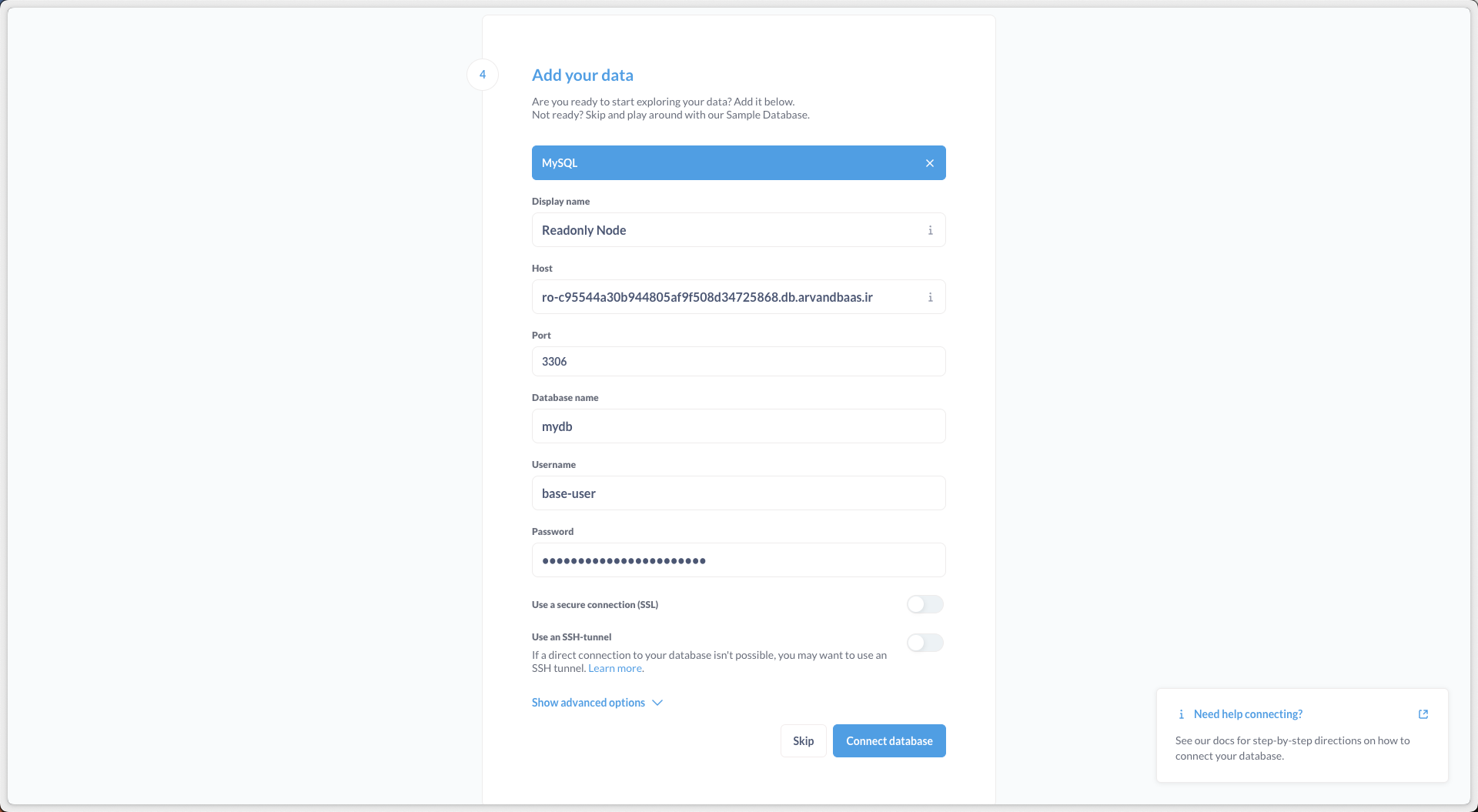Viewport: 1478px width, 812px height.
Task: Click the info icon in Host field
Action: tap(930, 297)
